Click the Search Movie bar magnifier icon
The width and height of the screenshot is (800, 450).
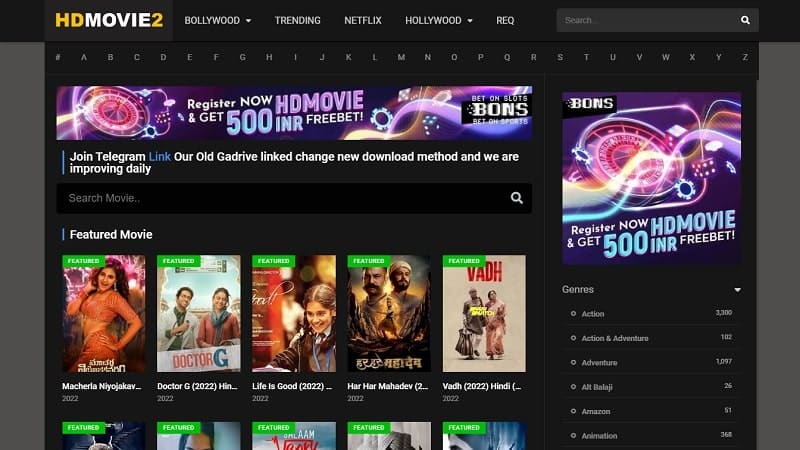click(517, 198)
